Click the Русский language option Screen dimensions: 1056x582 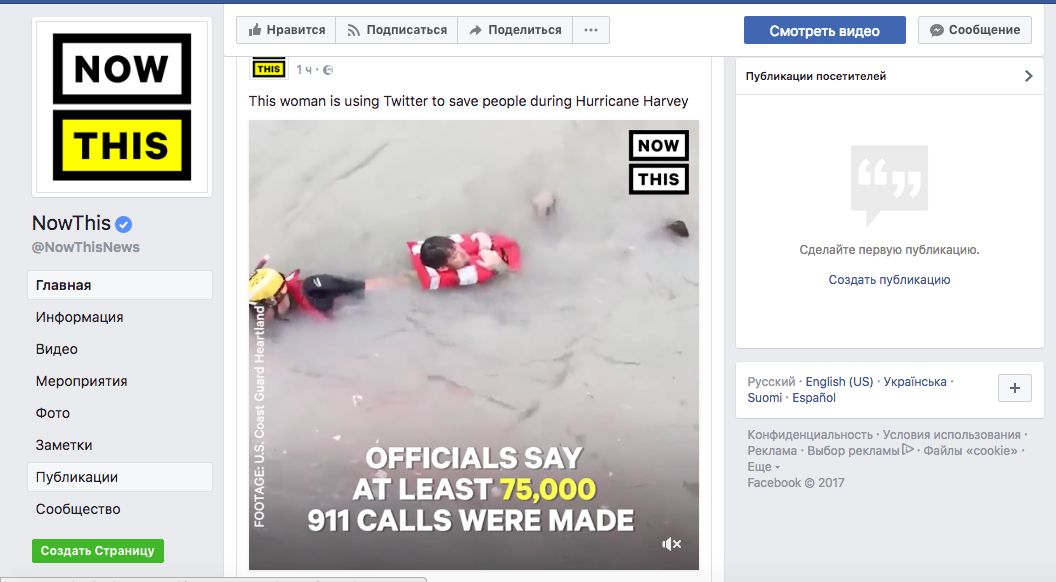[771, 381]
